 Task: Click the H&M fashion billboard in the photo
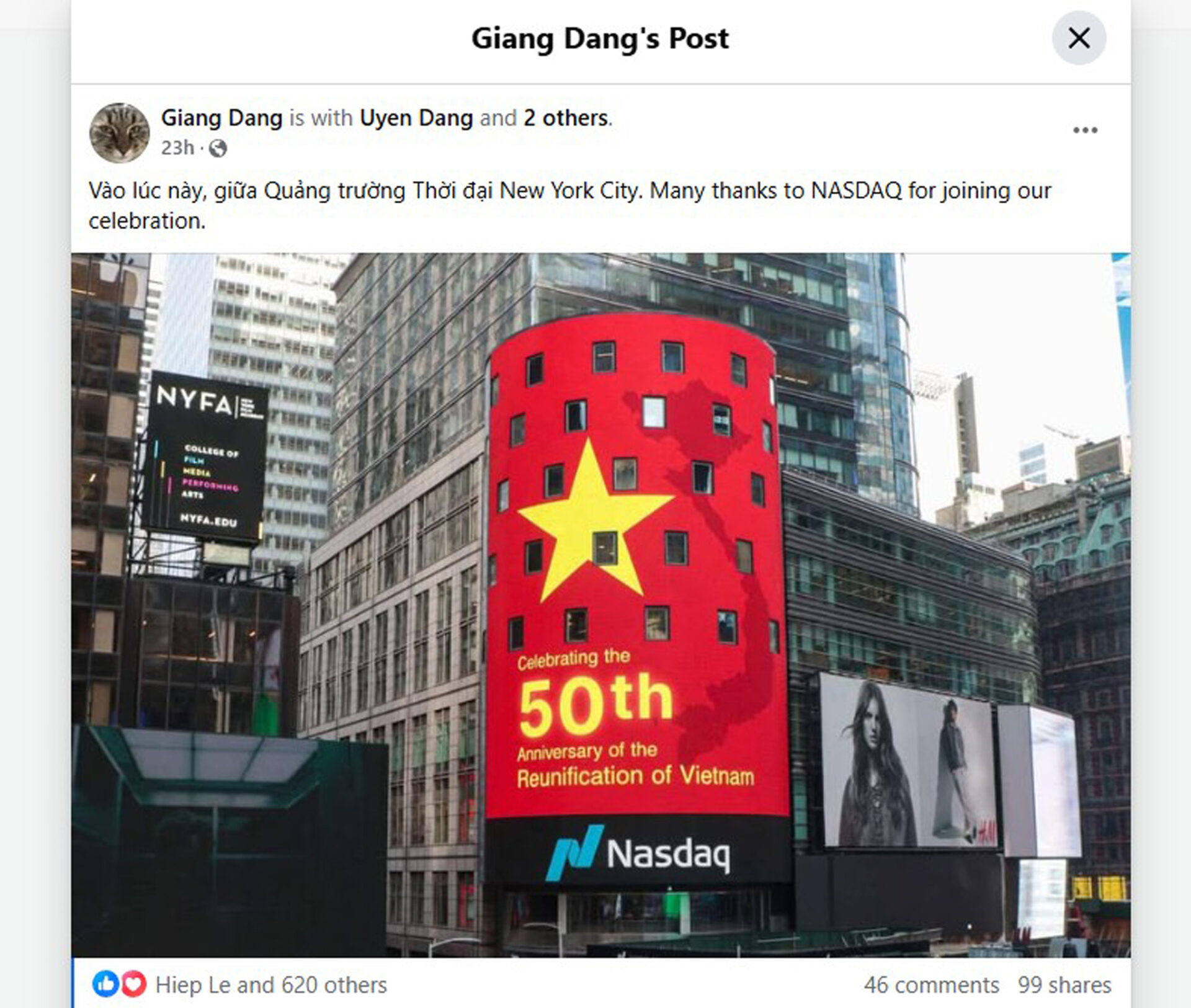pos(909,762)
